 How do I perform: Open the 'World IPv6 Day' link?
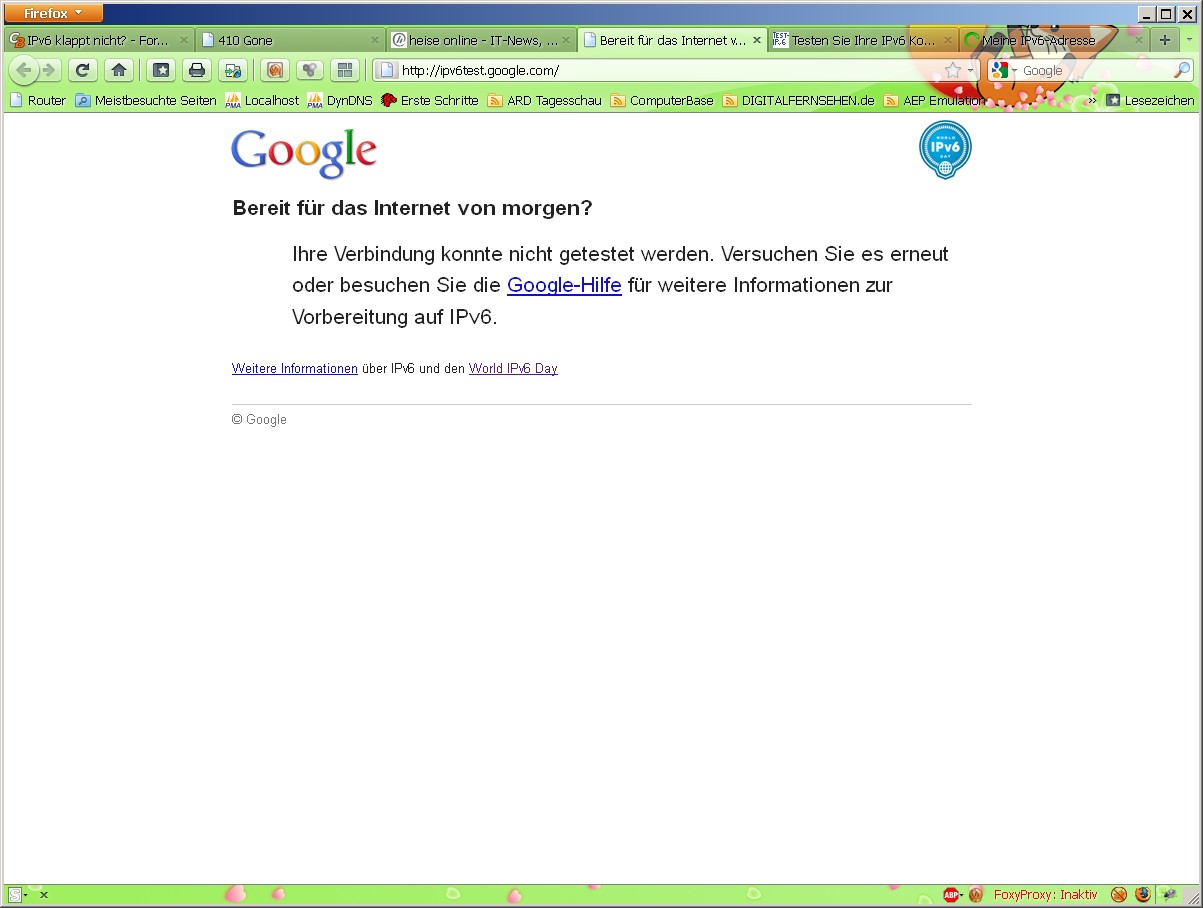click(513, 369)
